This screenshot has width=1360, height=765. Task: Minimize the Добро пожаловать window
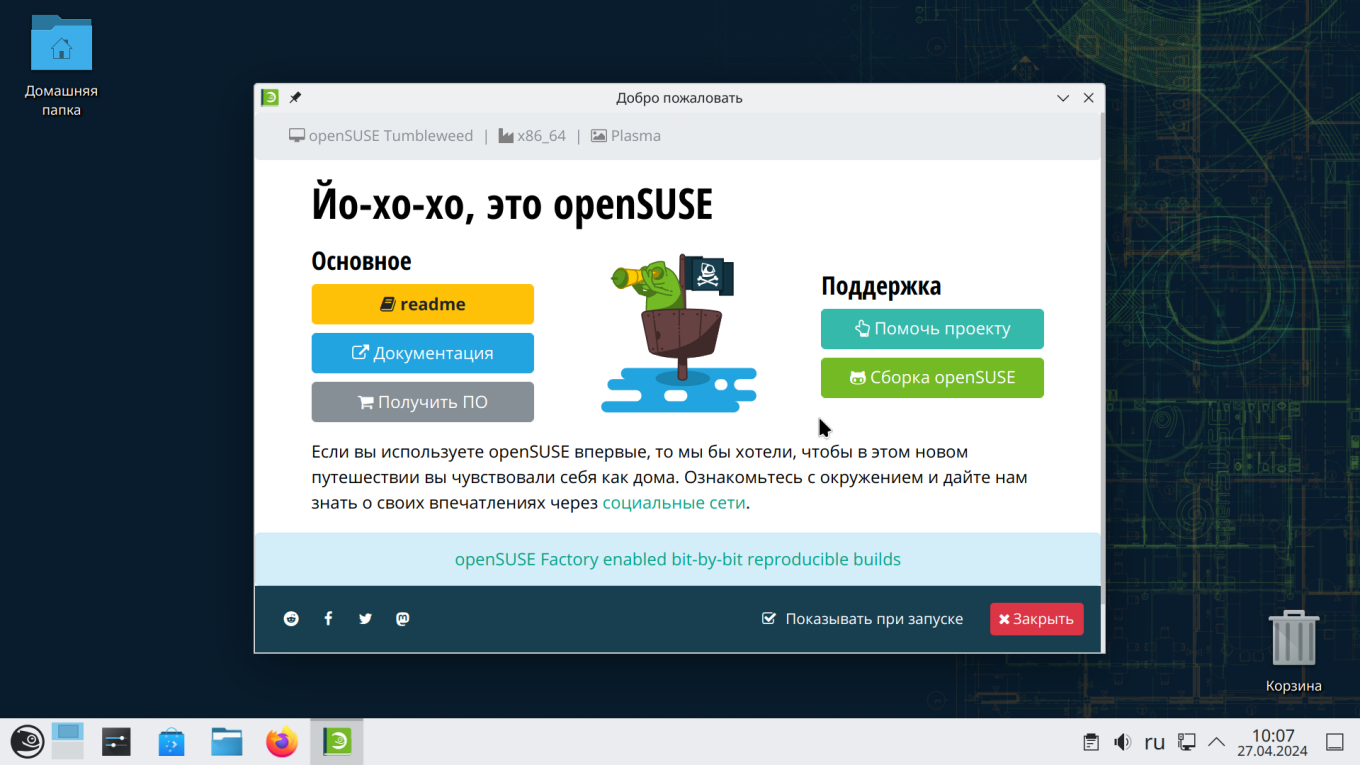click(1064, 98)
